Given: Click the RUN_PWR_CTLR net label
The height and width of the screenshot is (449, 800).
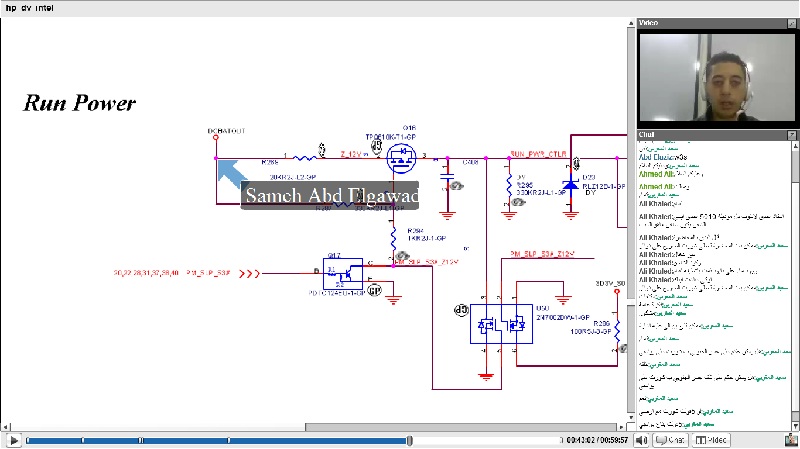Looking at the screenshot, I should 538,154.
